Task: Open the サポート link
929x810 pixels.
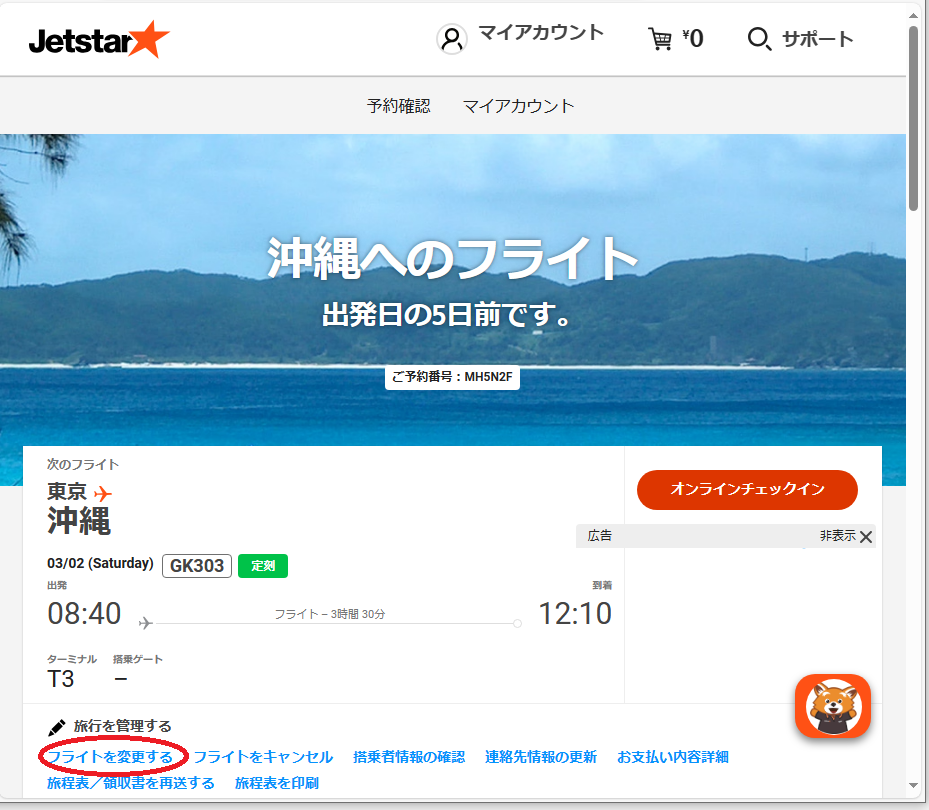Action: (818, 39)
